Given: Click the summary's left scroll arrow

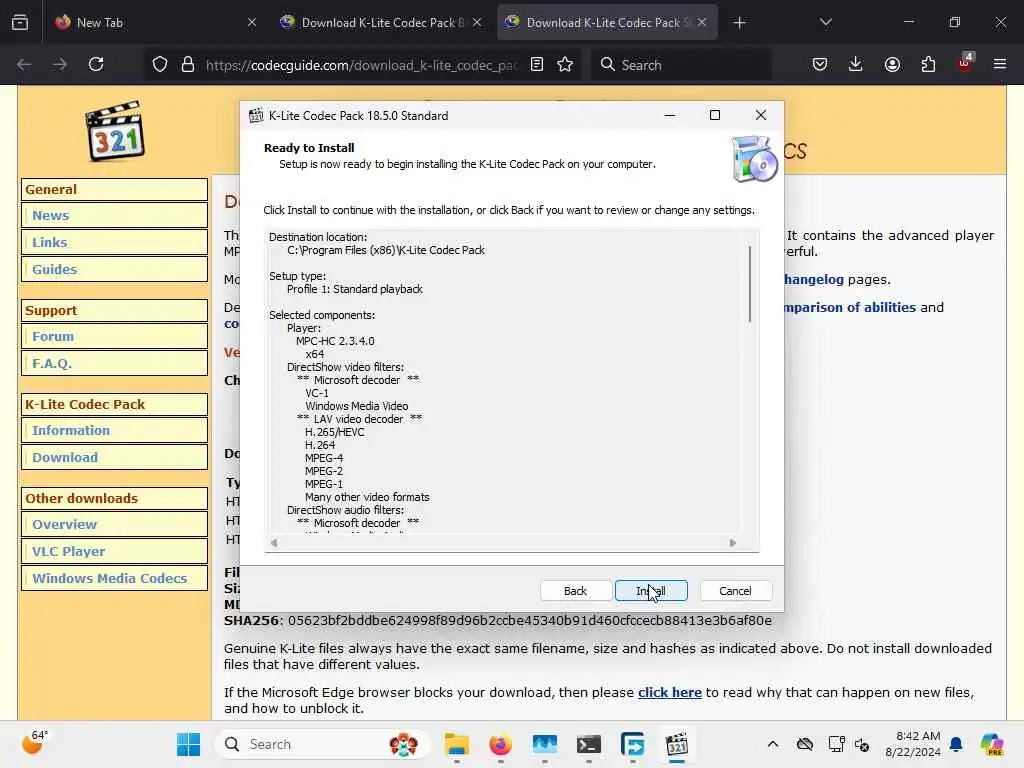Looking at the screenshot, I should [x=274, y=543].
